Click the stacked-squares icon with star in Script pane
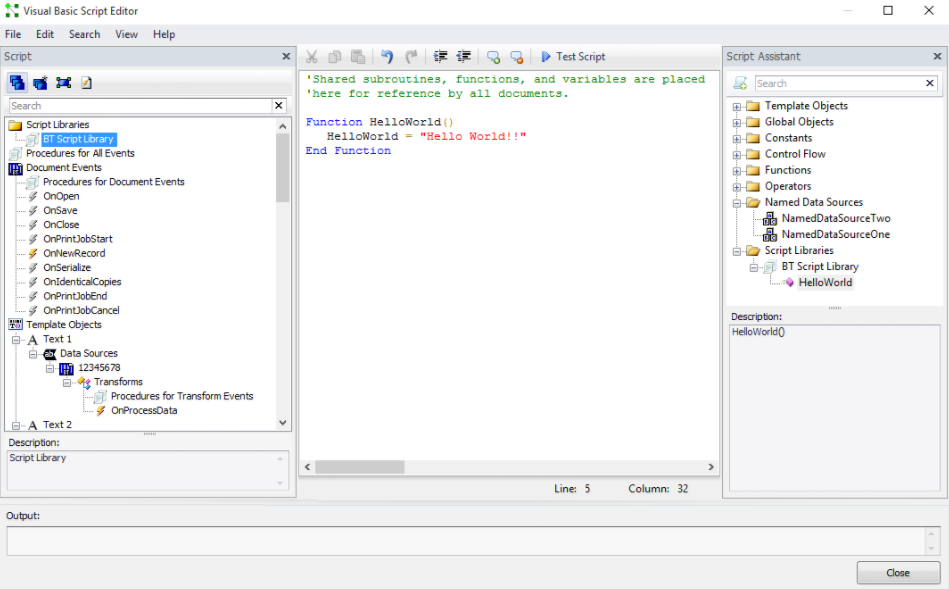 click(x=41, y=82)
